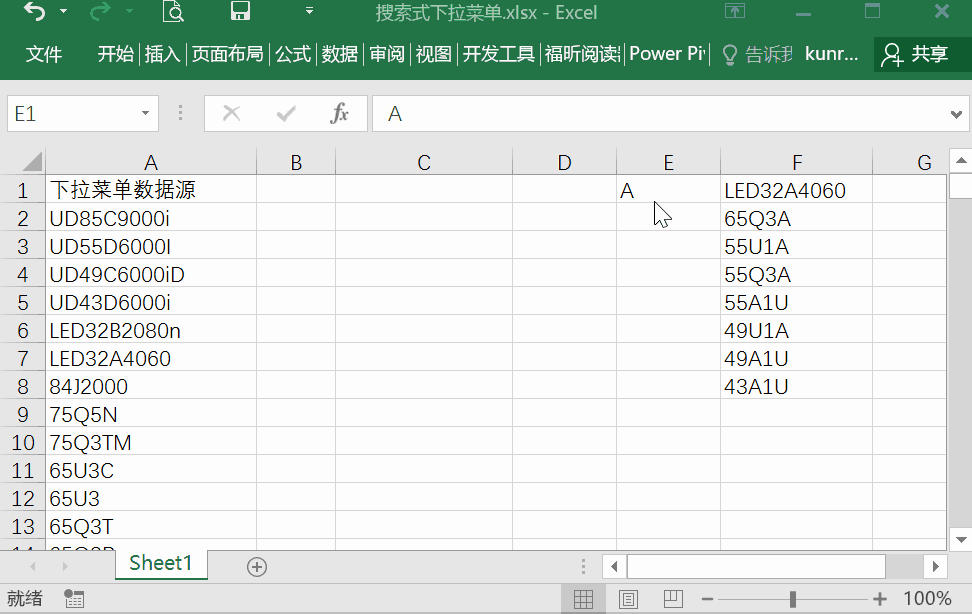Screen dimensions: 972x614
Task: Add a new sheet with plus icon
Action: click(257, 566)
